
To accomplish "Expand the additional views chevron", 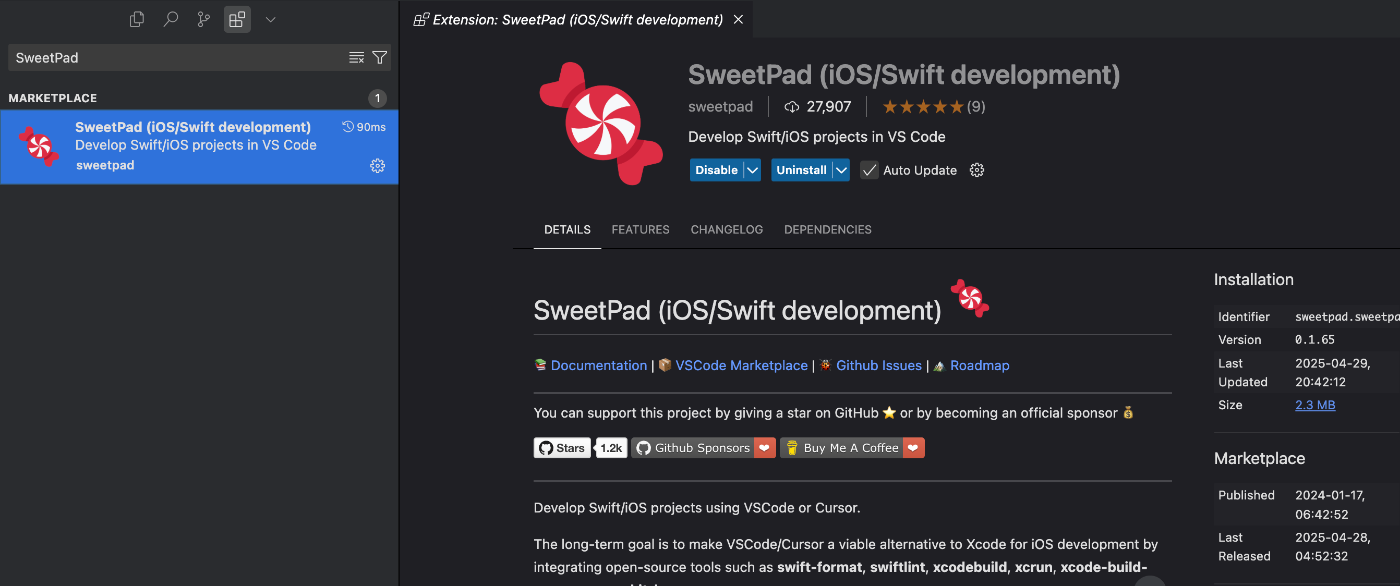I will point(270,19).
